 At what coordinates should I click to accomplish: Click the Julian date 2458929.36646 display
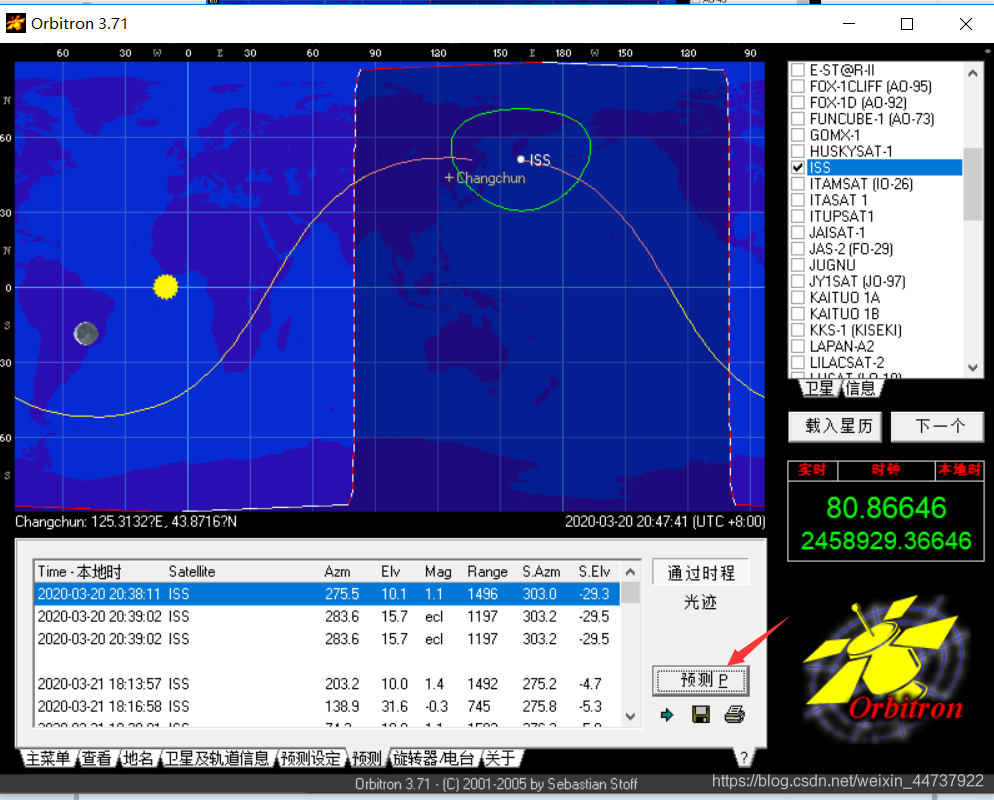(886, 541)
